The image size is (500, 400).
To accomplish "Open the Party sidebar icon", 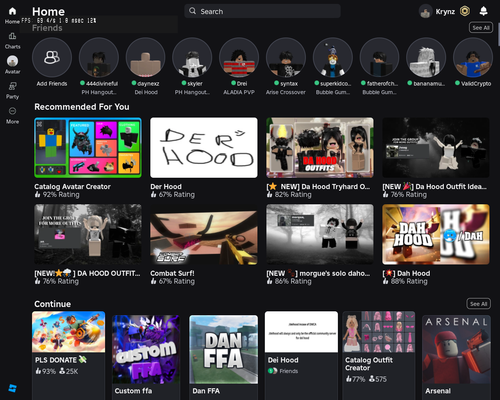I will 12,86.
